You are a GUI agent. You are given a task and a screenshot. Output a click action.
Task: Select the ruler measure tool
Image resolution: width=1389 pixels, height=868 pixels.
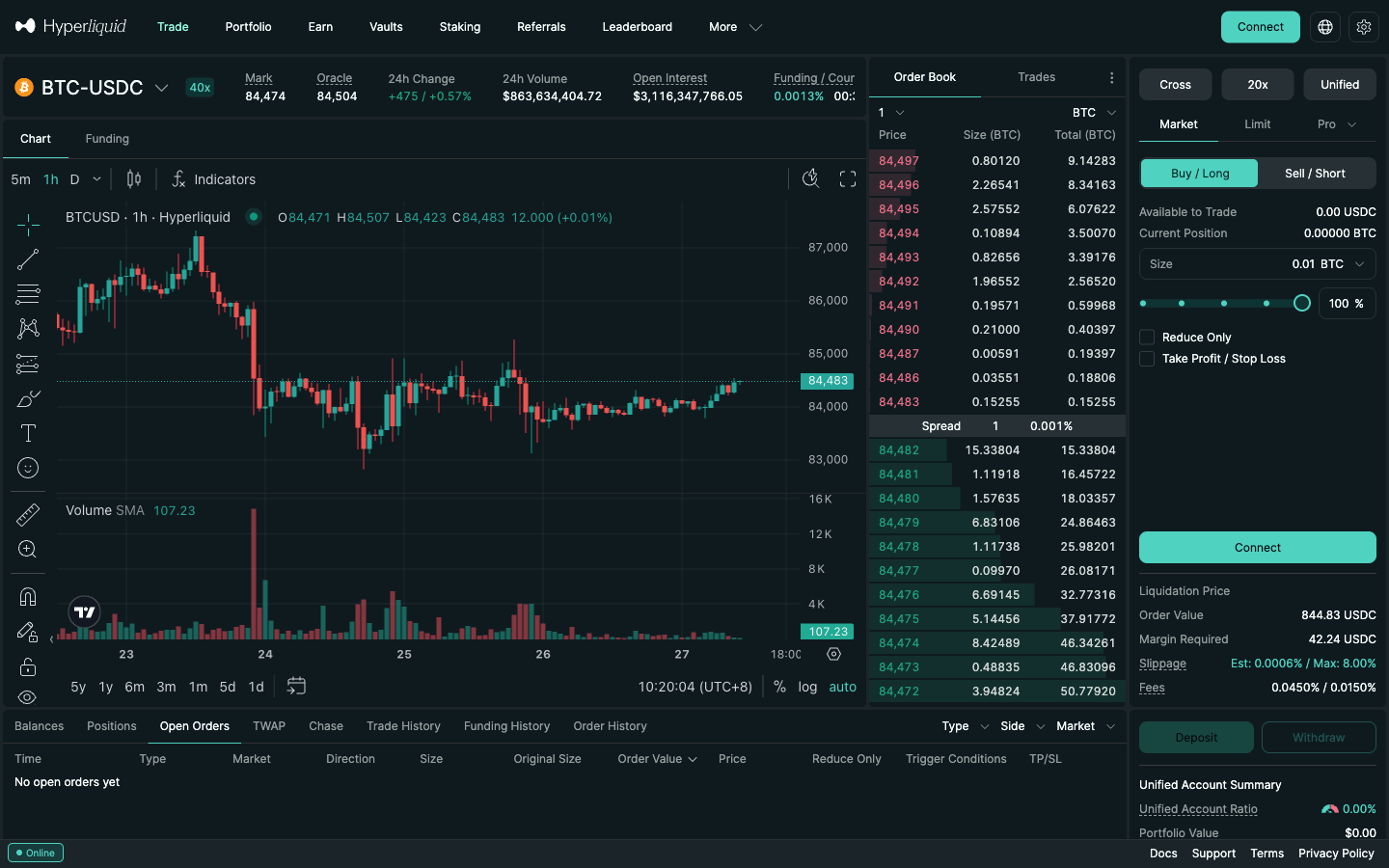point(28,514)
